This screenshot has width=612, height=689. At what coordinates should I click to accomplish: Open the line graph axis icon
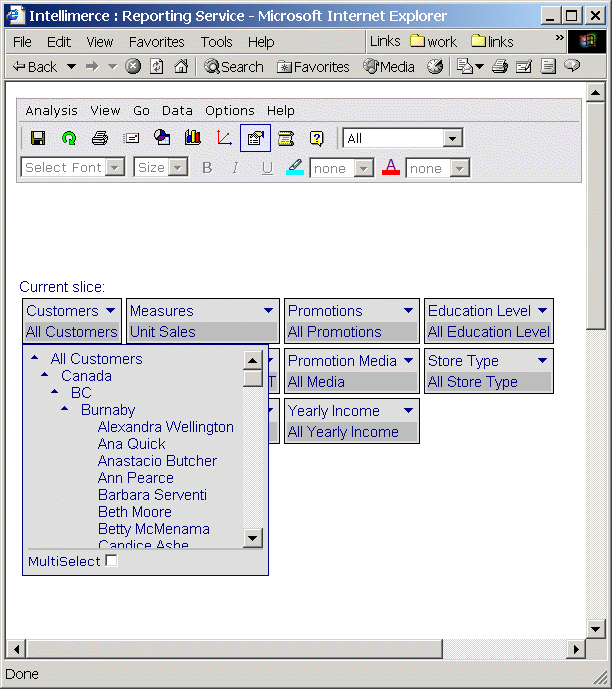pyautogui.click(x=224, y=138)
